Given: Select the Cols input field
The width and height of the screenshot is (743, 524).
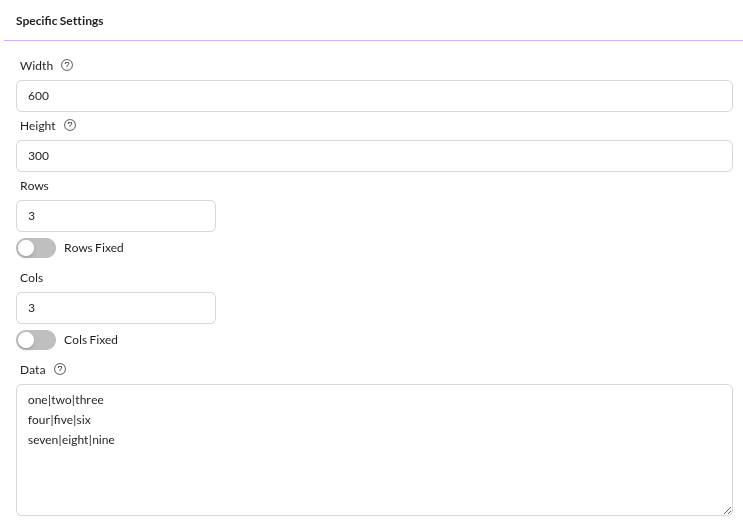Looking at the screenshot, I should point(116,308).
